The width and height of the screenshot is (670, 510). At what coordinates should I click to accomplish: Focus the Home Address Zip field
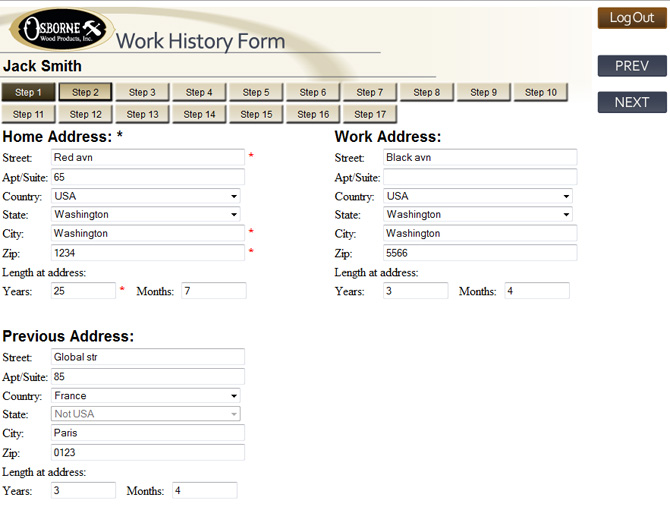(x=147, y=253)
